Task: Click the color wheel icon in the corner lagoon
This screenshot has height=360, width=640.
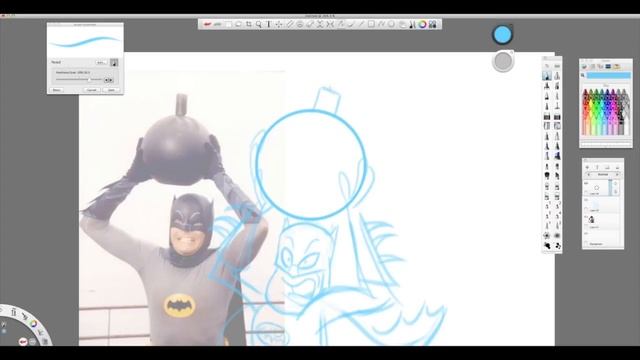Action: (34, 324)
